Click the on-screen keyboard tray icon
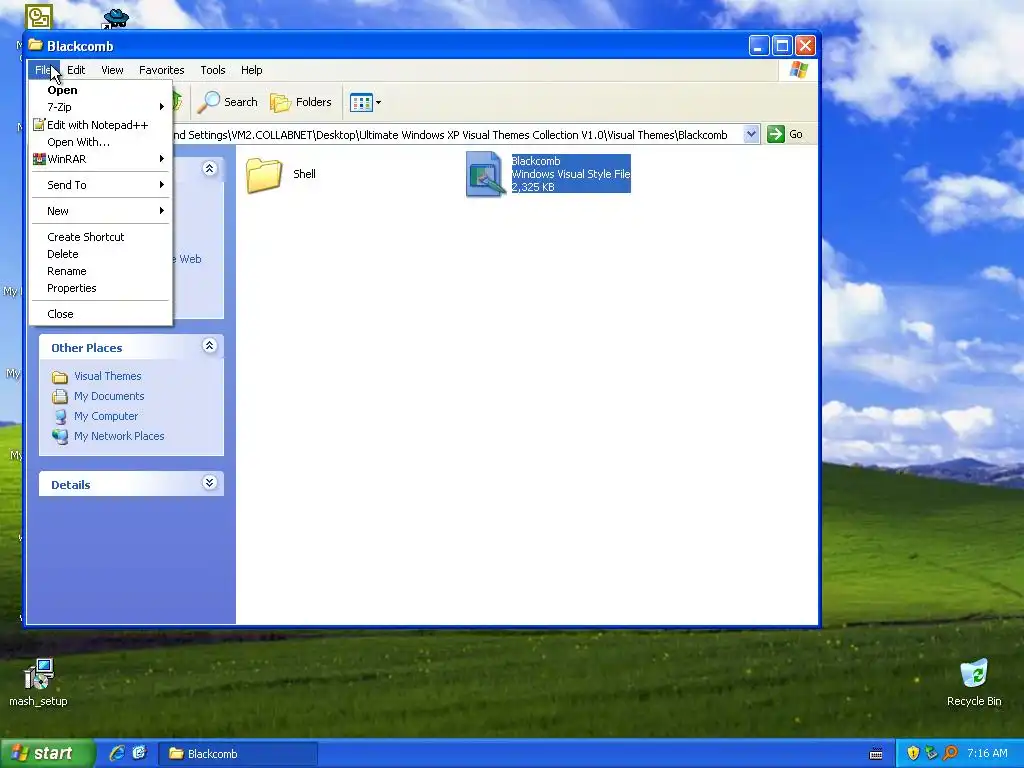Viewport: 1024px width, 768px height. [x=876, y=754]
